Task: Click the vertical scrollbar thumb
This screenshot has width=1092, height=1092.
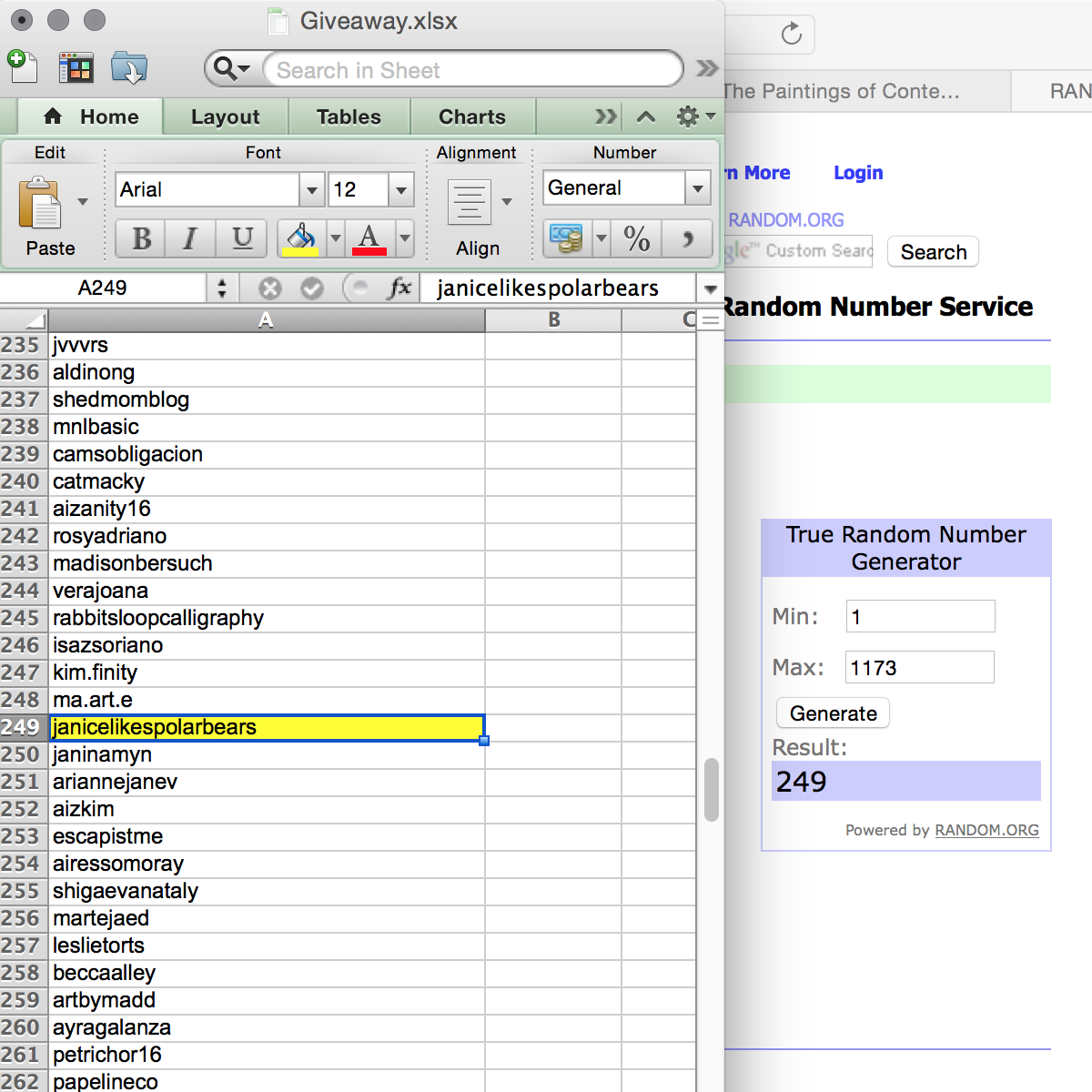Action: tap(712, 790)
